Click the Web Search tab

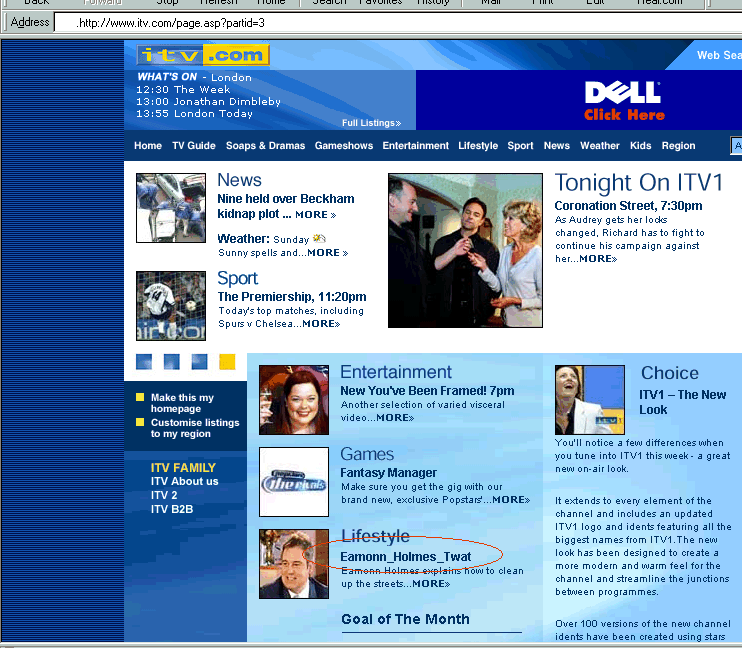pyautogui.click(x=719, y=55)
